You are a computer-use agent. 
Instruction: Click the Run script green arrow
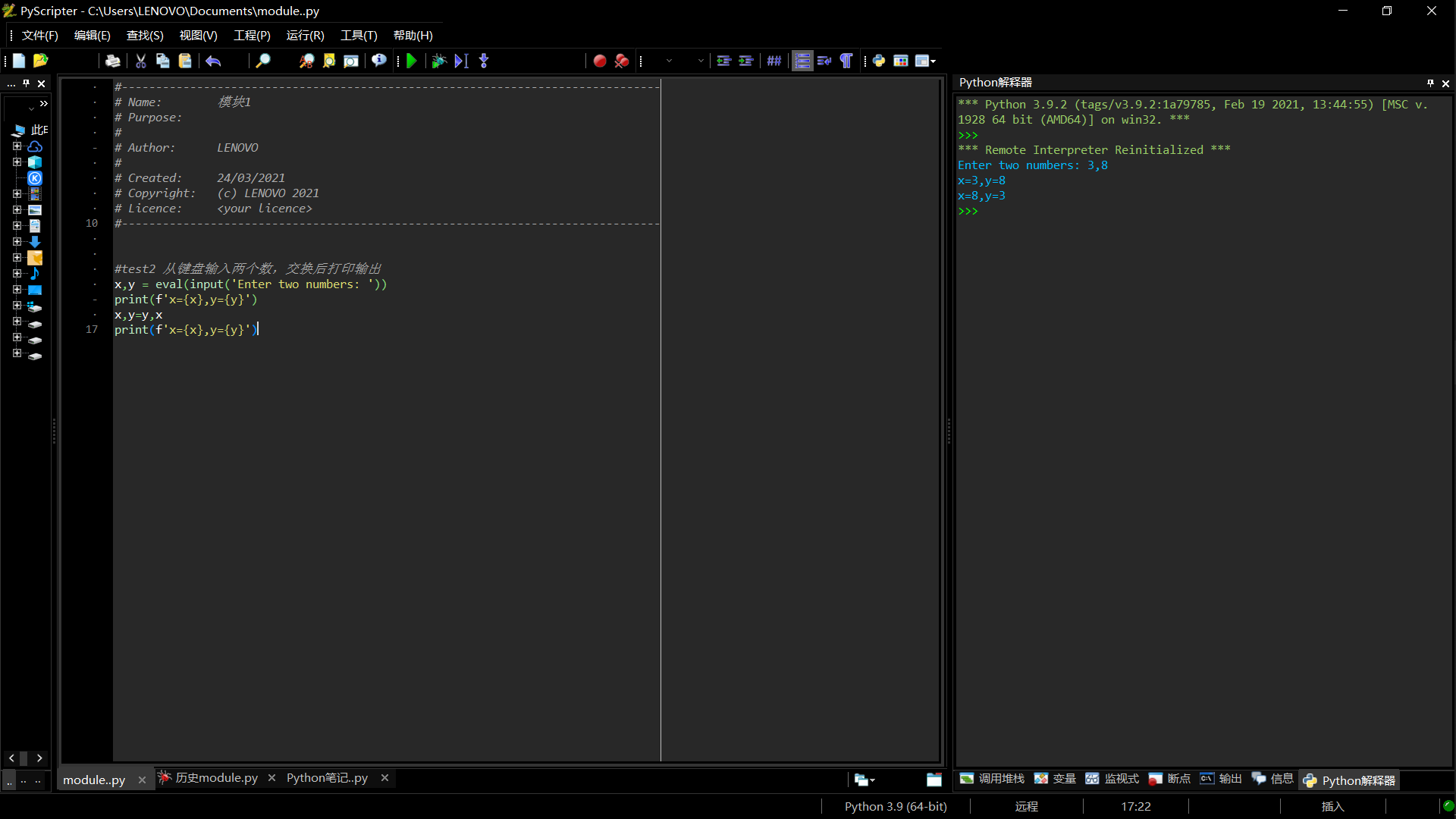pos(412,61)
